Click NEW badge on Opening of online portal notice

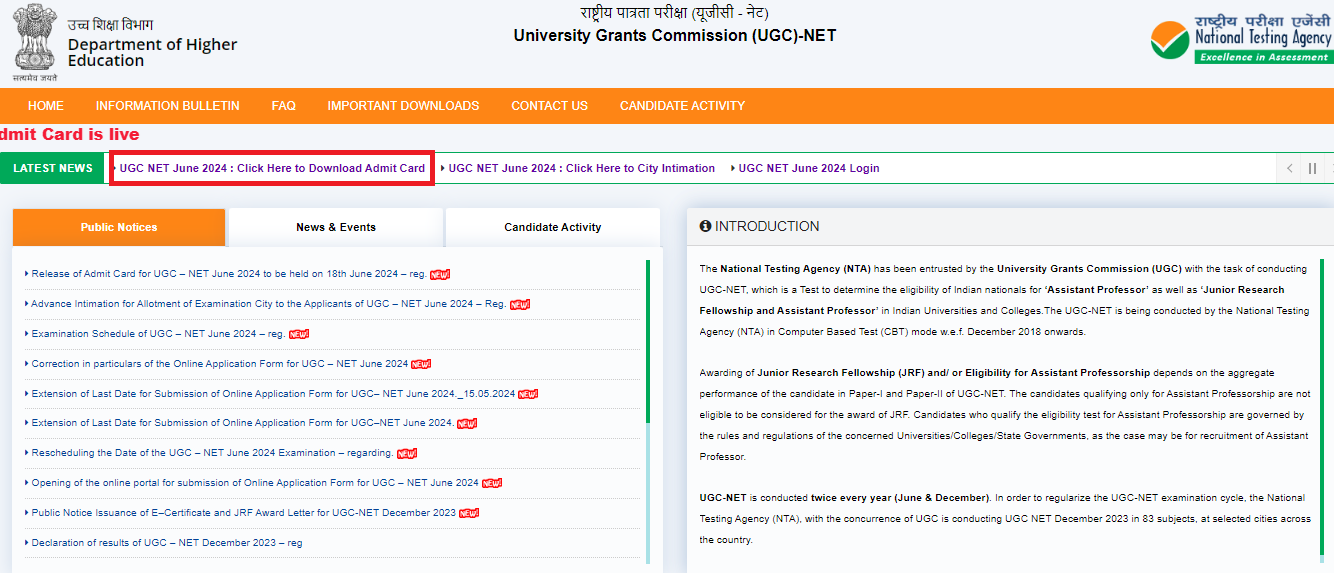(492, 483)
